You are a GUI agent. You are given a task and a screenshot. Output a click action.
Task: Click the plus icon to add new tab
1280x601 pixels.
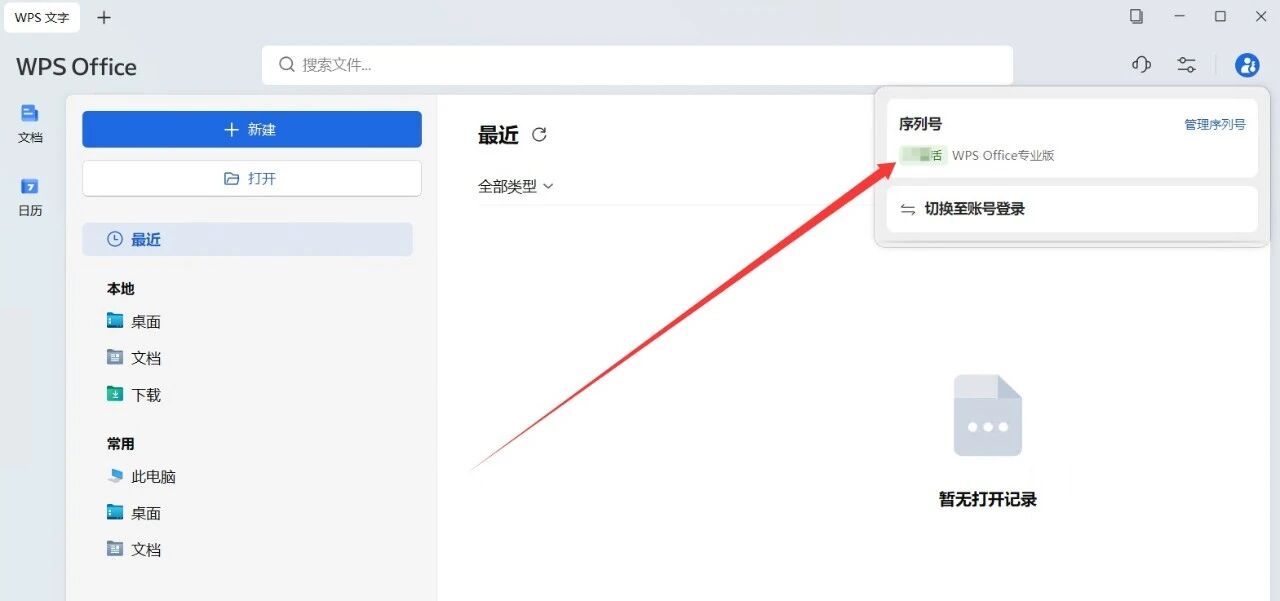[104, 17]
